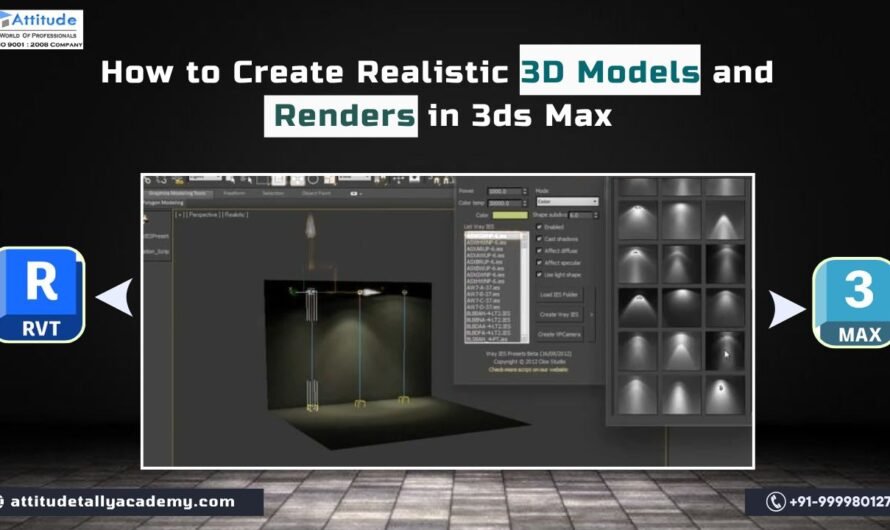Click the Undo icon in 3ds Max toolbar
This screenshot has height=530, width=890.
tap(148, 179)
